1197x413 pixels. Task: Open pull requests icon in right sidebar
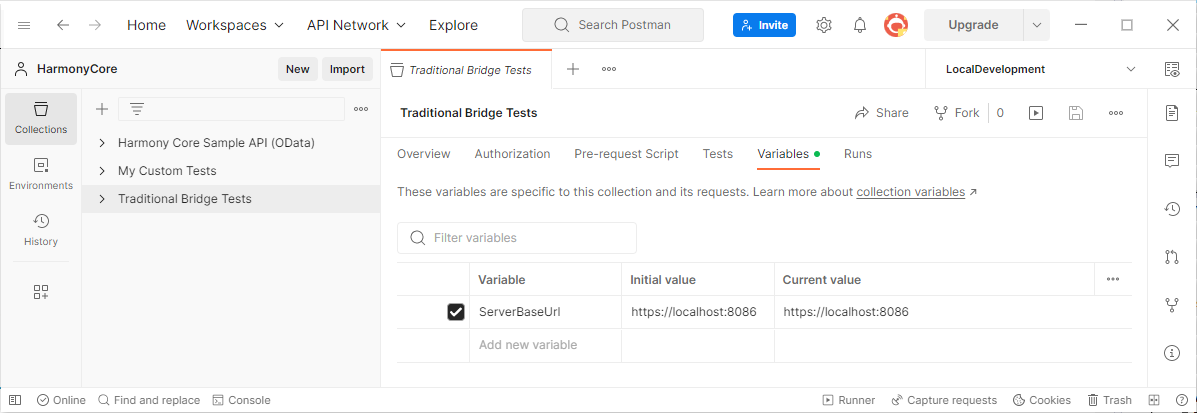(1172, 257)
